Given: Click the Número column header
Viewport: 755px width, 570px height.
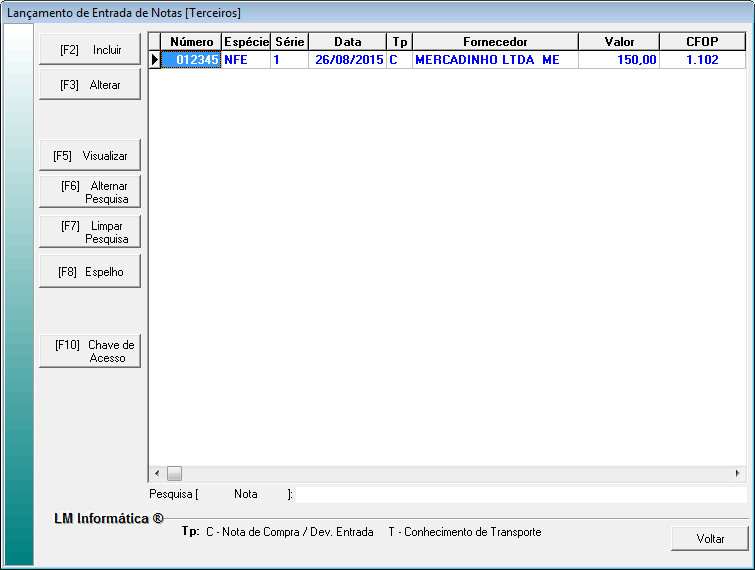Looking at the screenshot, I should pyautogui.click(x=191, y=42).
